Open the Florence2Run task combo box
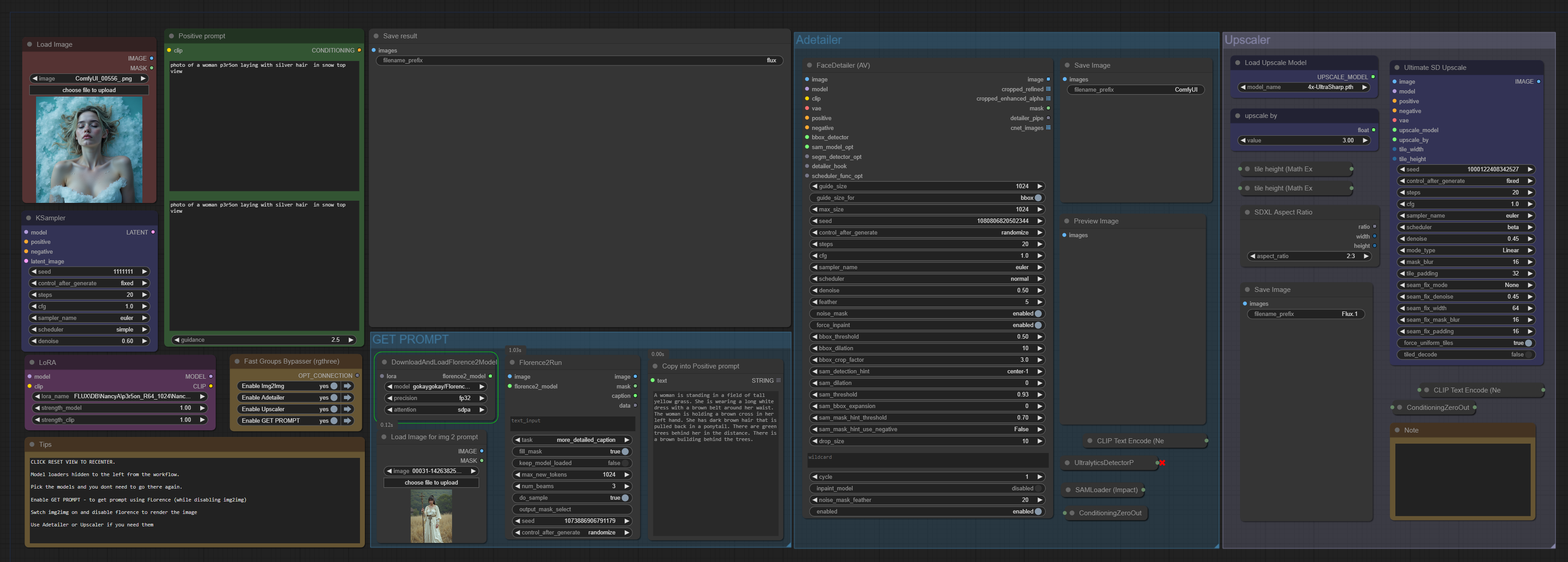The image size is (1568, 562). coord(572,440)
